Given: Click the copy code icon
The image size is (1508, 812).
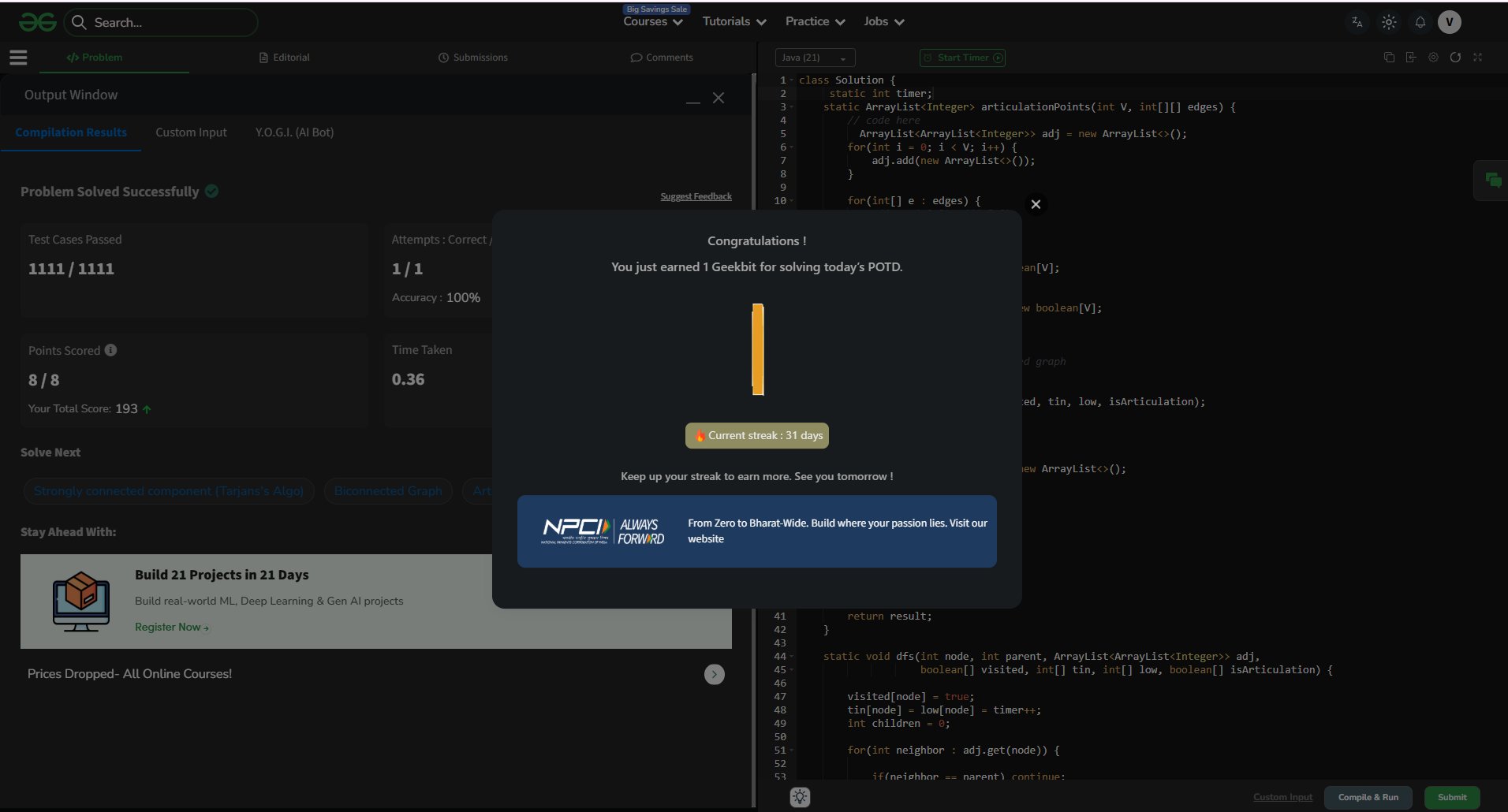Looking at the screenshot, I should pyautogui.click(x=1389, y=58).
